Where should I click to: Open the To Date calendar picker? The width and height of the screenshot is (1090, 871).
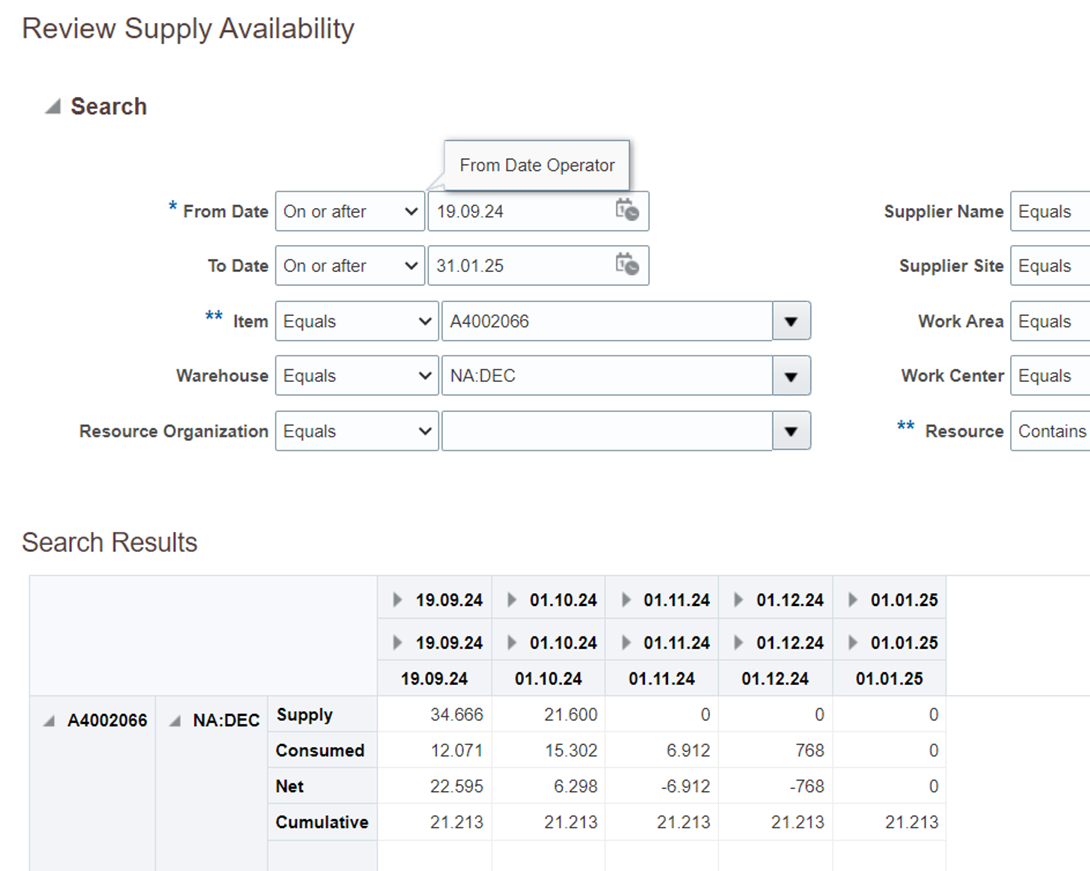coord(628,265)
